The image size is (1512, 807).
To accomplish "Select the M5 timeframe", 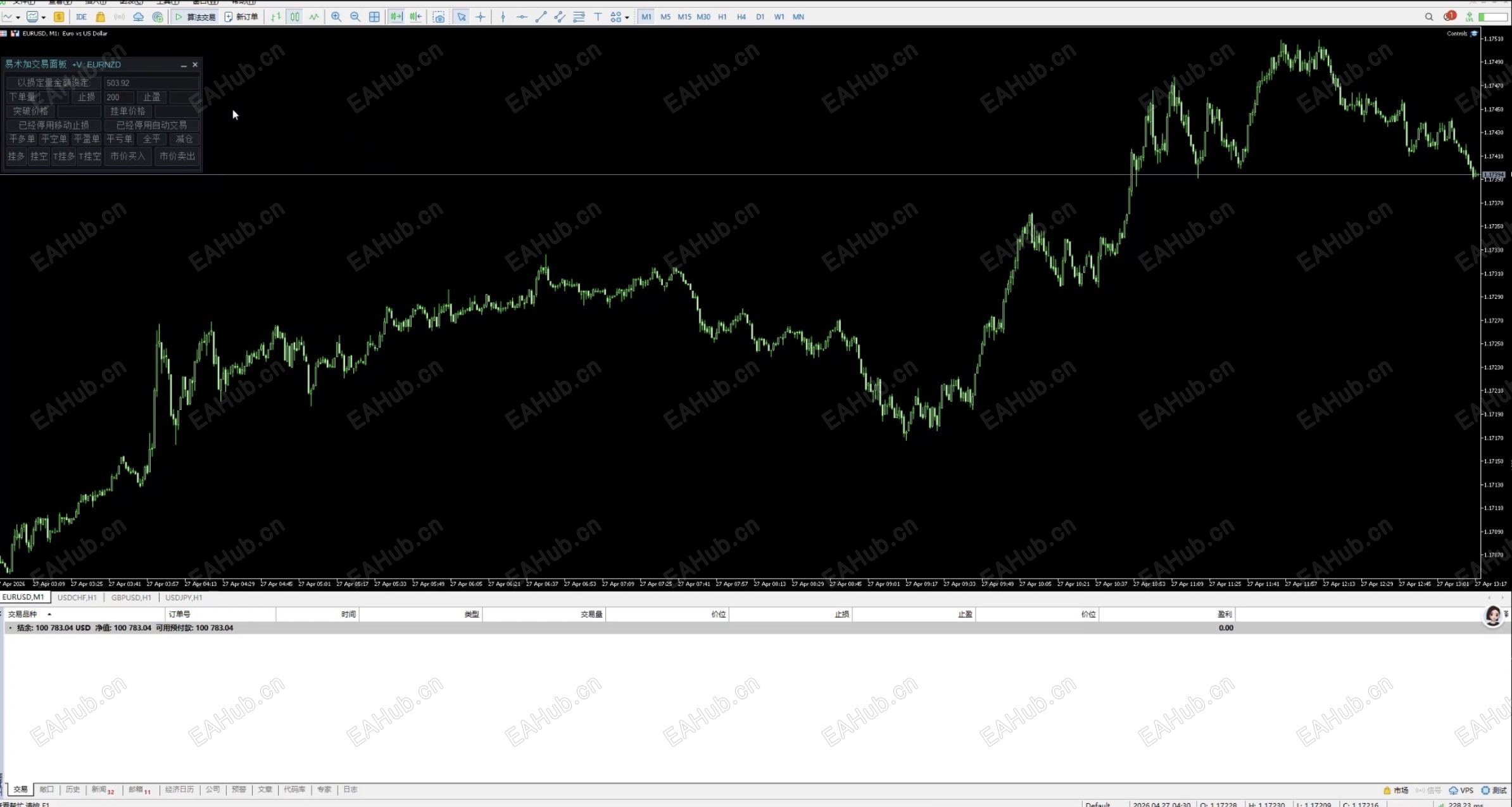I will [x=665, y=17].
